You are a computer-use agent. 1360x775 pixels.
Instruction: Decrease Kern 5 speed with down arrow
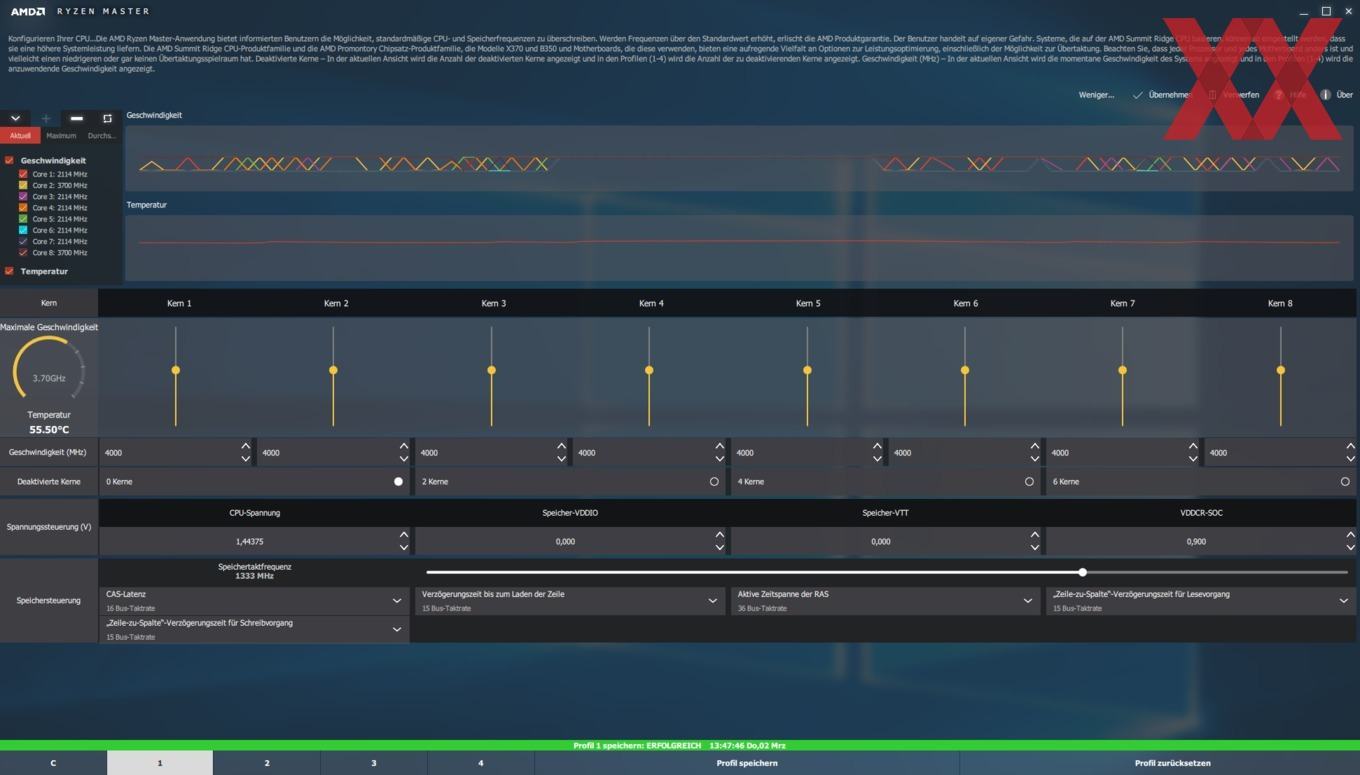point(877,459)
